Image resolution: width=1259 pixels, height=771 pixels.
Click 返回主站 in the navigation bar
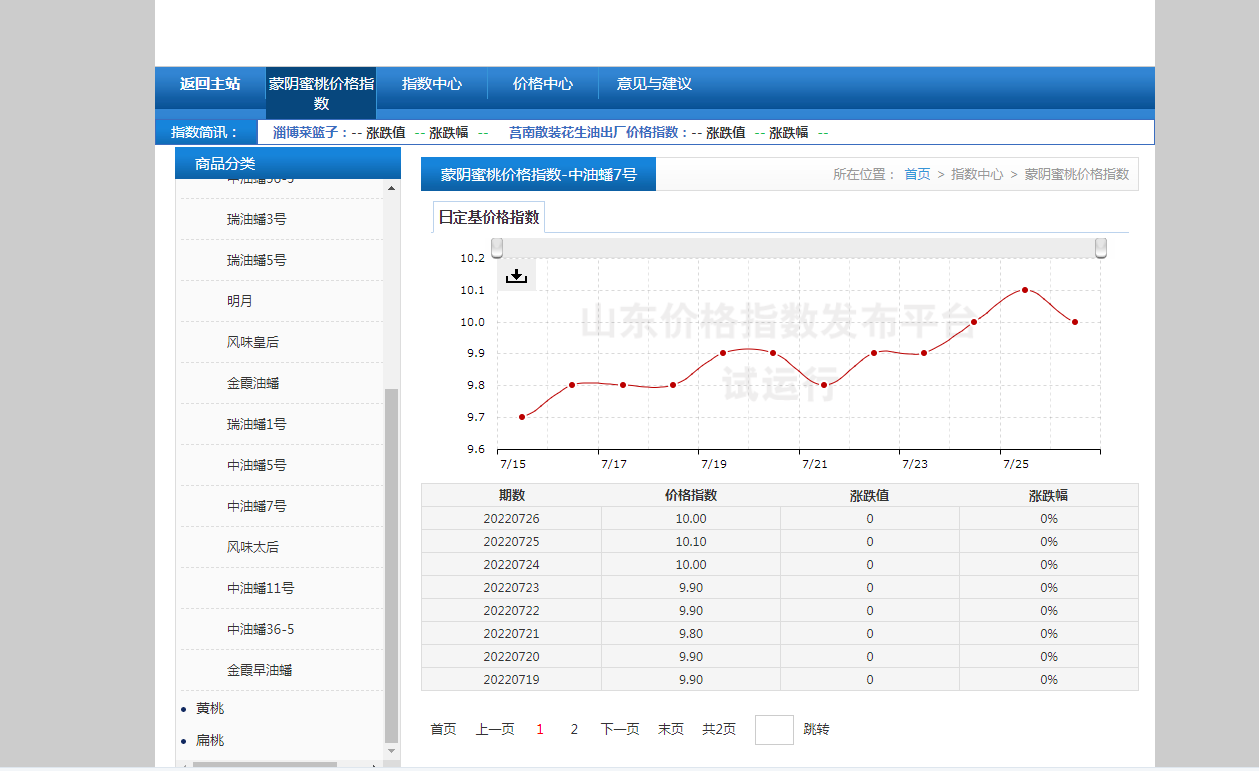pyautogui.click(x=210, y=84)
